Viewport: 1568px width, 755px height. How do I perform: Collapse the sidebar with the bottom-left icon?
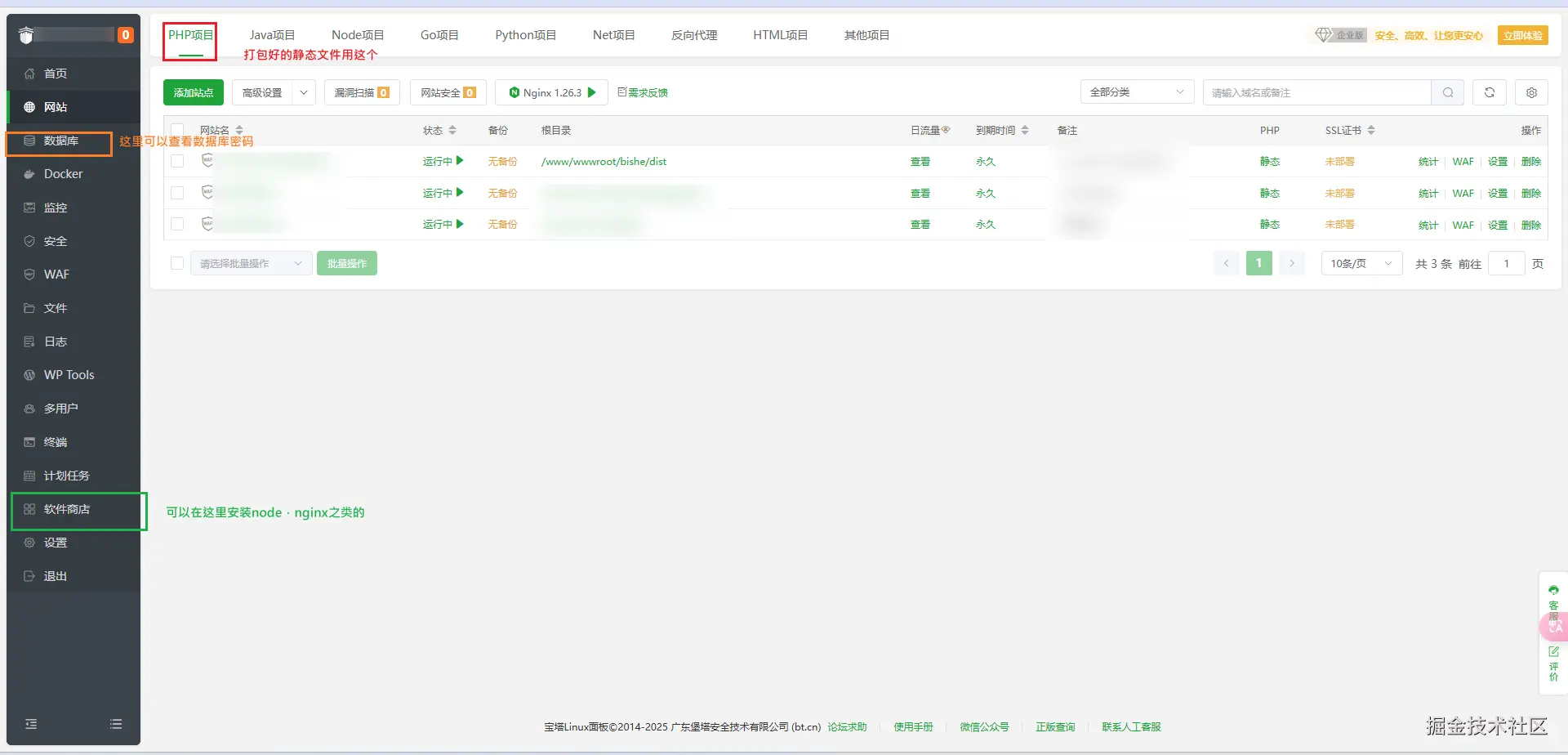coord(31,724)
